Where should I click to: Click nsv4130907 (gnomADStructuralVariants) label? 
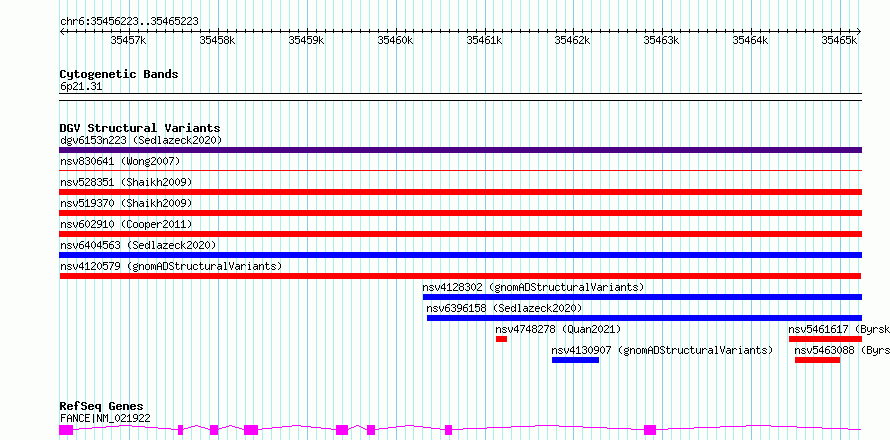pyautogui.click(x=662, y=350)
